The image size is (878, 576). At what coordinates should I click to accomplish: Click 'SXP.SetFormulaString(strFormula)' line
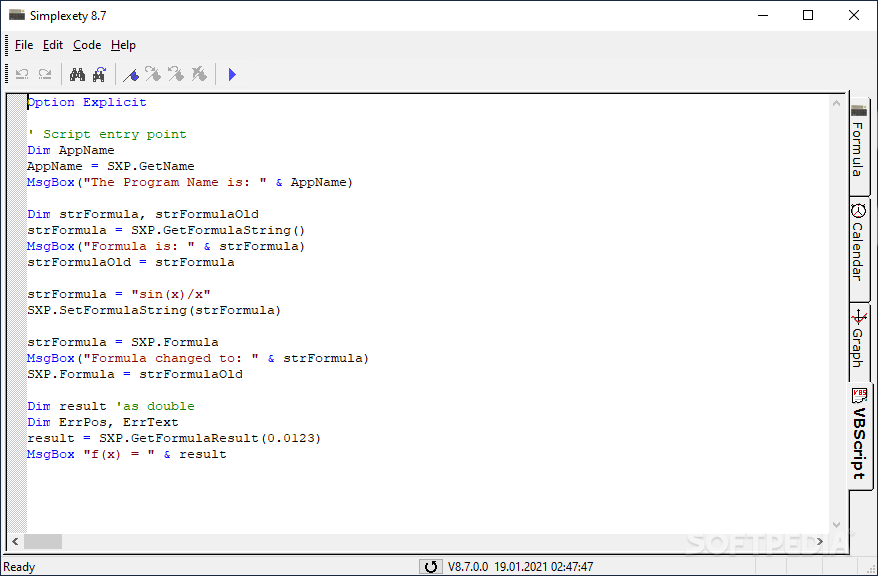[154, 310]
